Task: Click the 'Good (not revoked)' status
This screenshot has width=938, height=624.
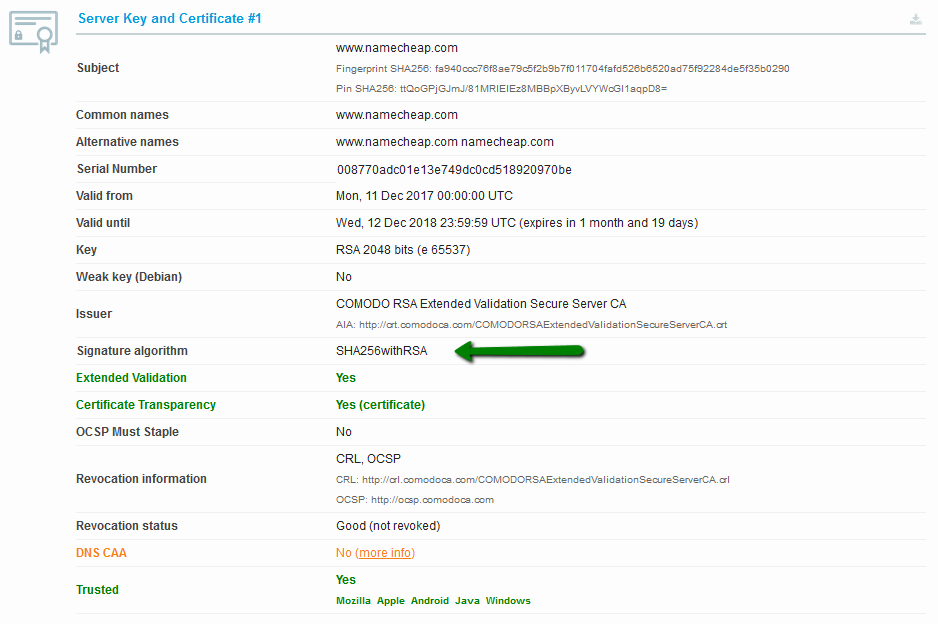Action: 388,526
